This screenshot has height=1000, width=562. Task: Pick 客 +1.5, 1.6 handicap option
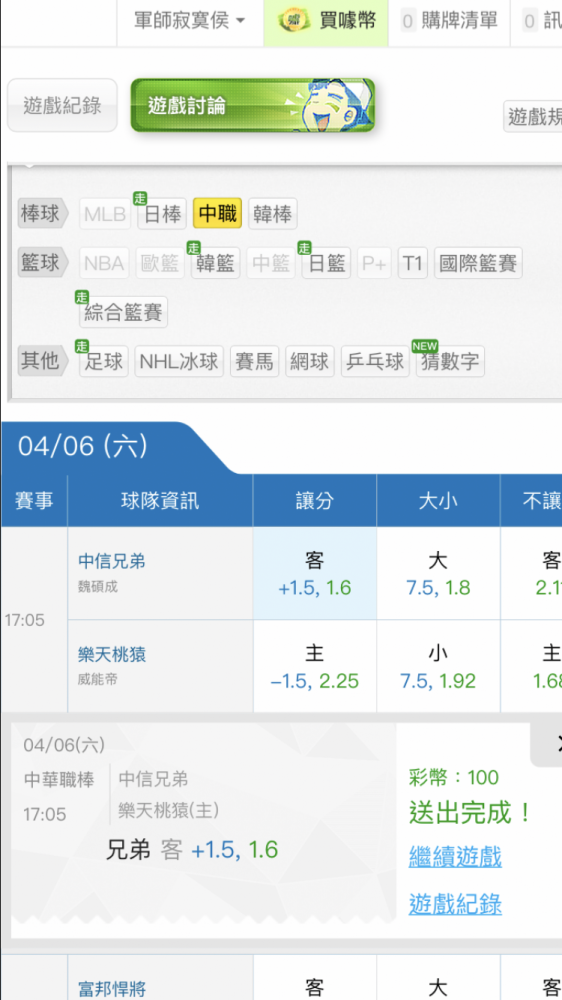tap(314, 573)
